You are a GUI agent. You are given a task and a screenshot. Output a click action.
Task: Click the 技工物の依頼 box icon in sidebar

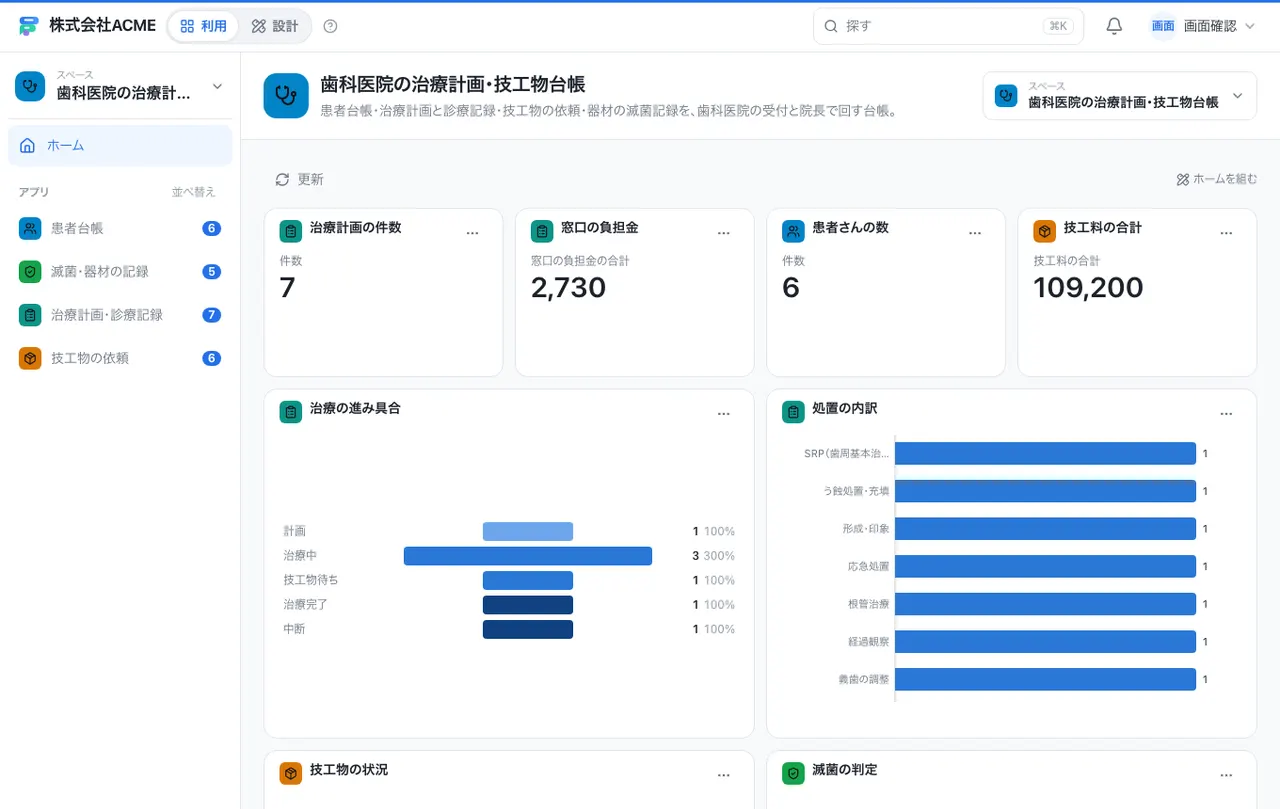pyautogui.click(x=30, y=358)
